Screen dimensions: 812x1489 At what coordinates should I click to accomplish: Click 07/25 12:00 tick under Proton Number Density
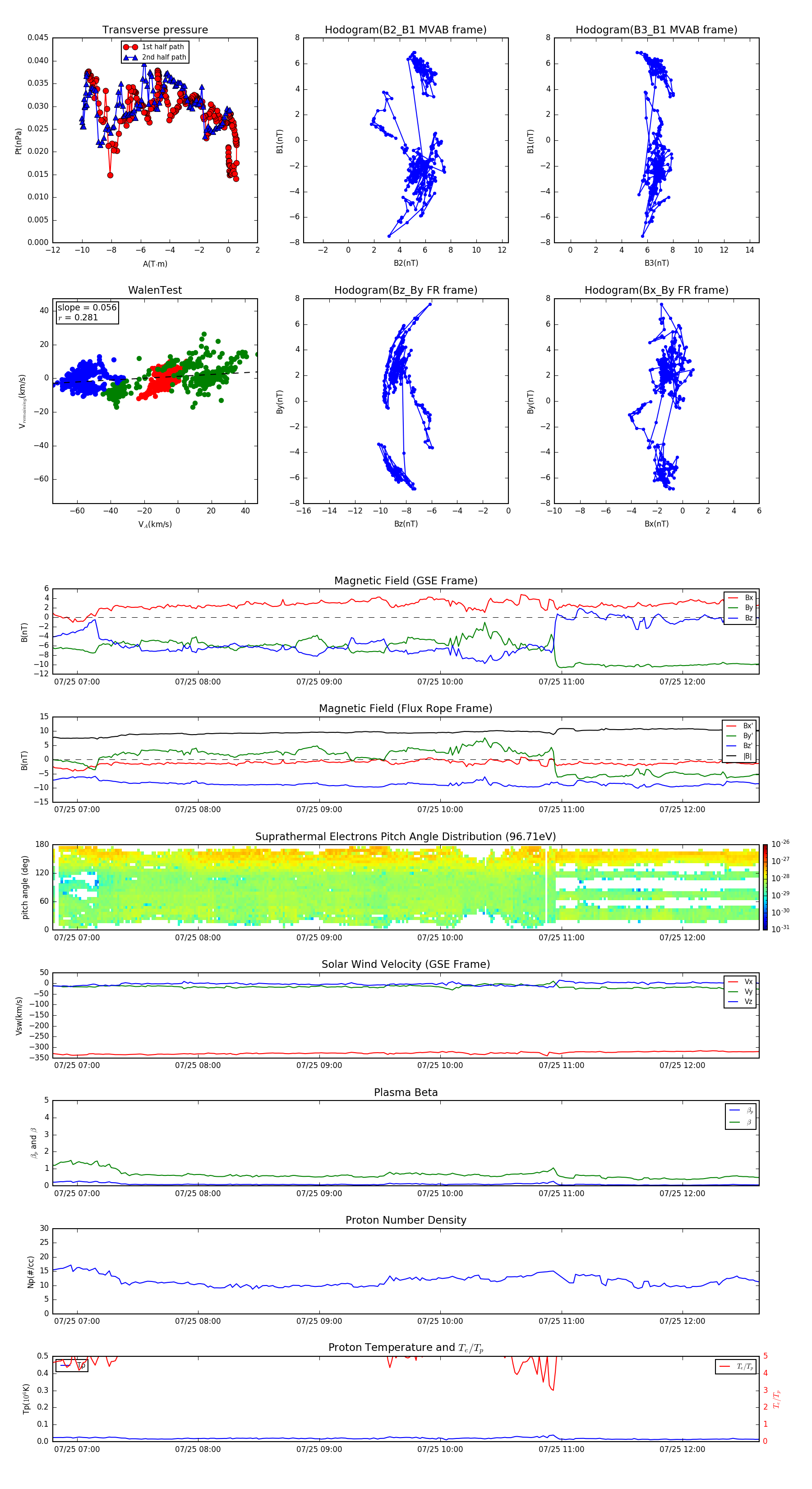click(x=683, y=1321)
